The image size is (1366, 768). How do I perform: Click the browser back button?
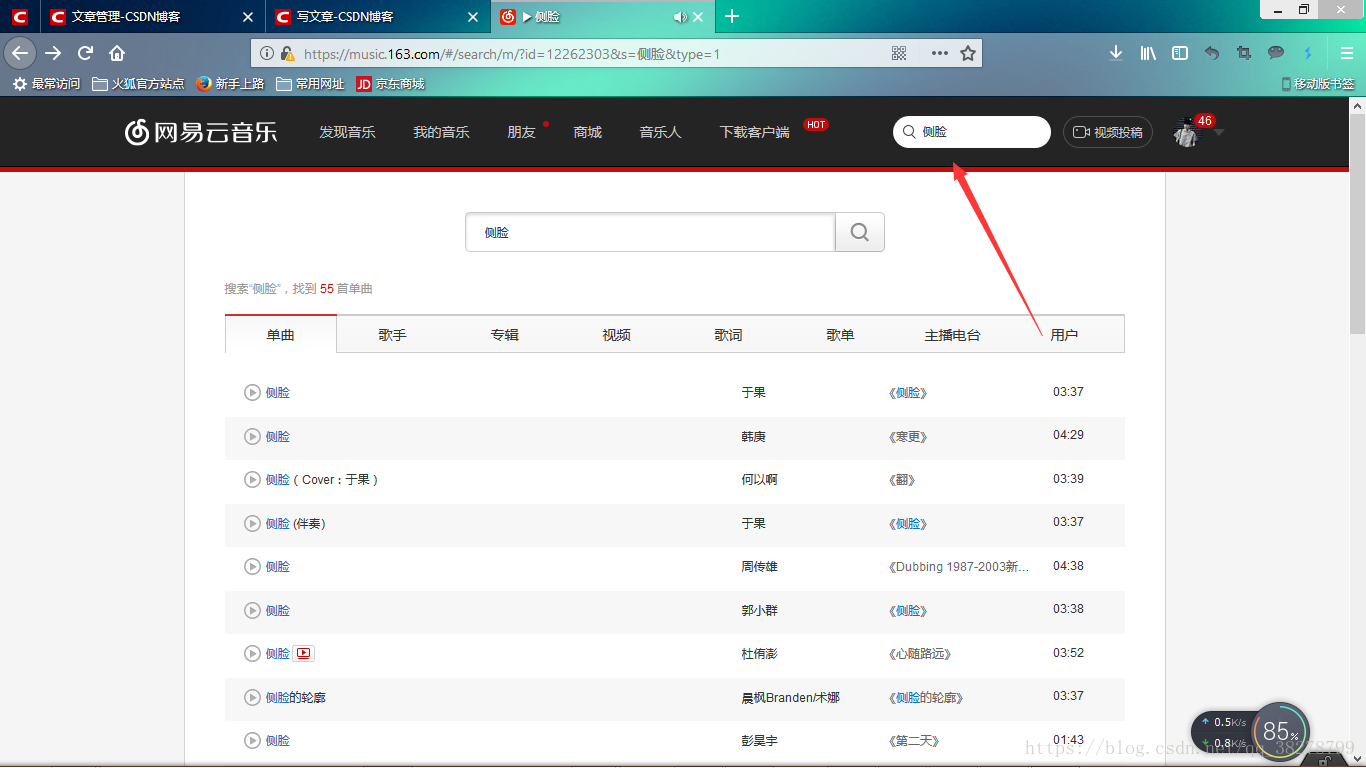pos(20,53)
